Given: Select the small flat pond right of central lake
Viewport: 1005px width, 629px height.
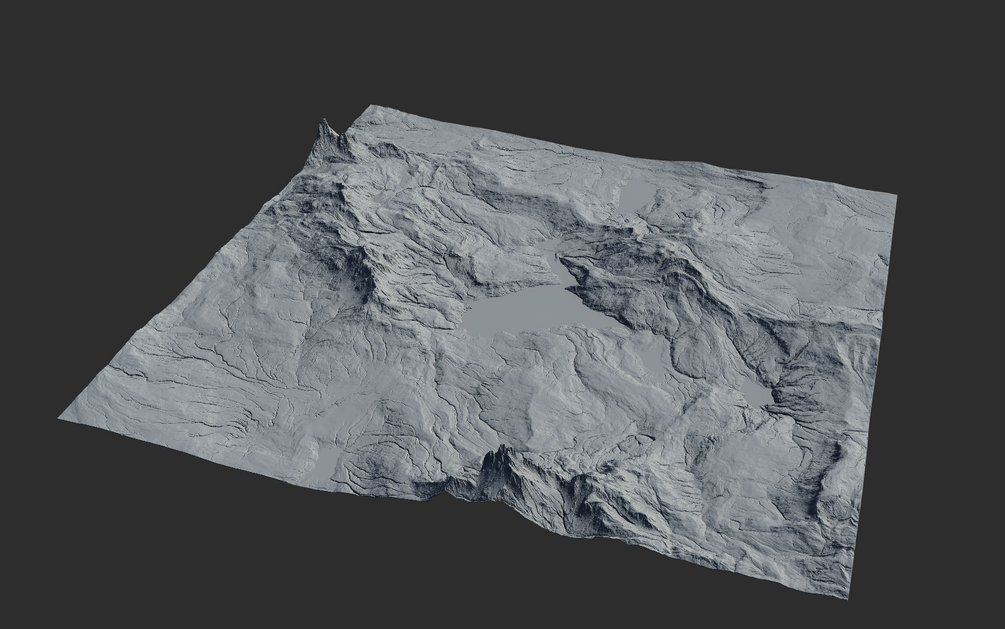Looking at the screenshot, I should click(x=652, y=360).
